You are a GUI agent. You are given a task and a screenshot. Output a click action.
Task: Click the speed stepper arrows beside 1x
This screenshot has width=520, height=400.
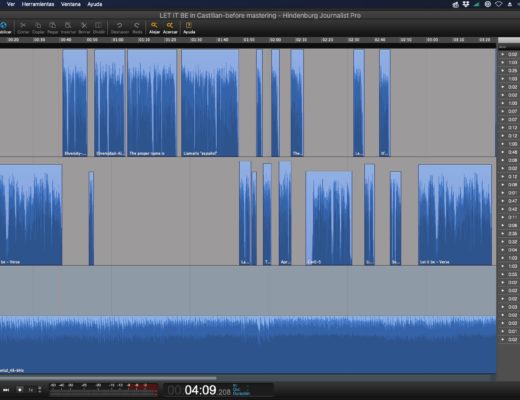coord(40,390)
